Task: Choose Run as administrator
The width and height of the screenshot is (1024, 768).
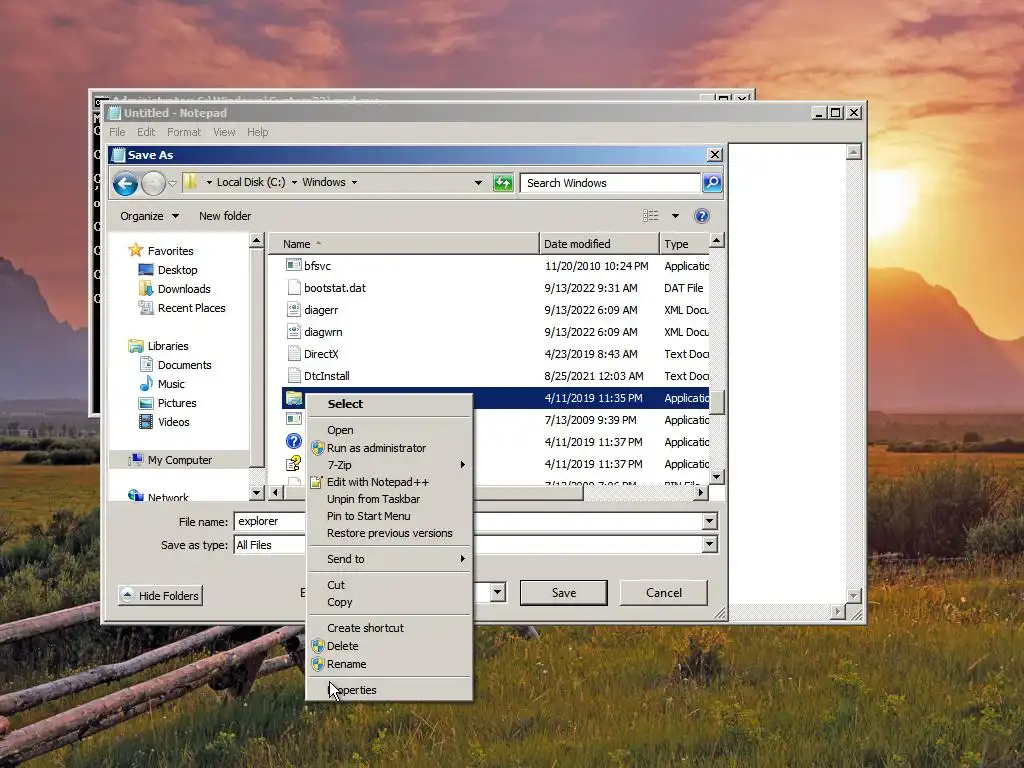Action: click(389, 448)
